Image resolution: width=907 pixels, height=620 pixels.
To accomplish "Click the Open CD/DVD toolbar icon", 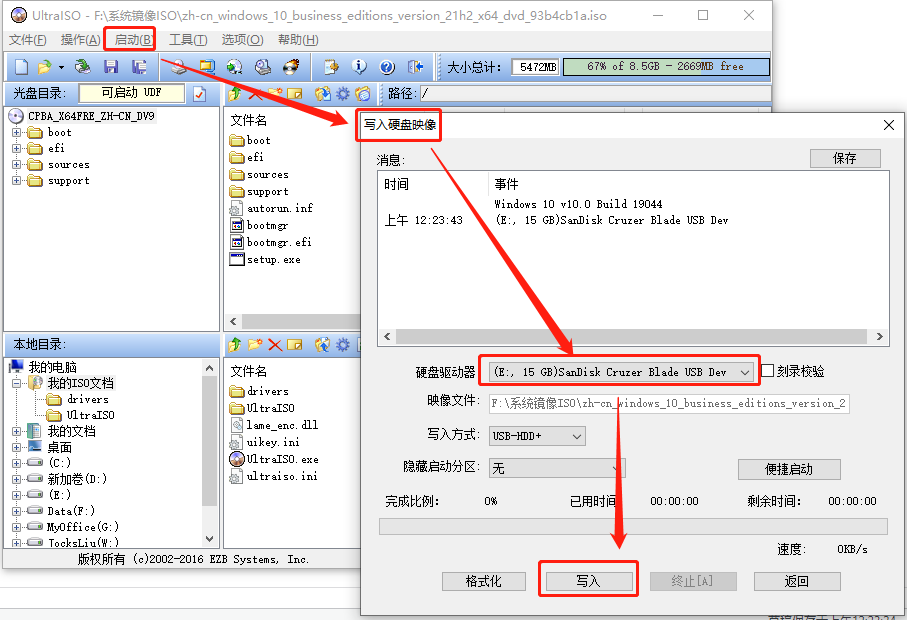I will 83,67.
